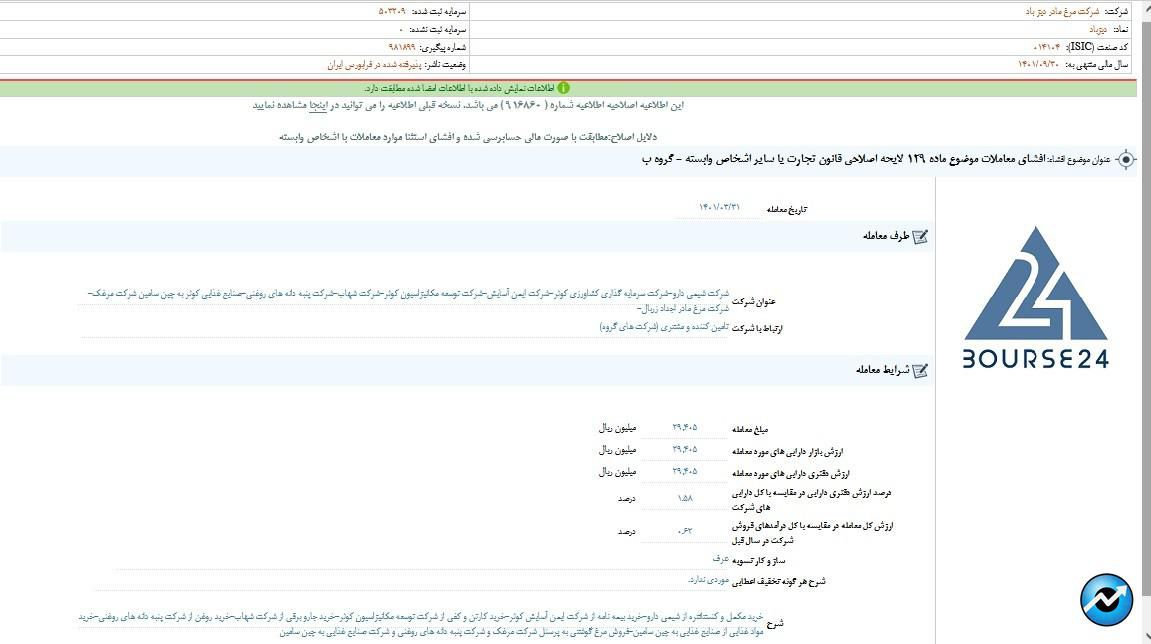
Task: Click the green info icon in the status banner
Action: point(563,88)
